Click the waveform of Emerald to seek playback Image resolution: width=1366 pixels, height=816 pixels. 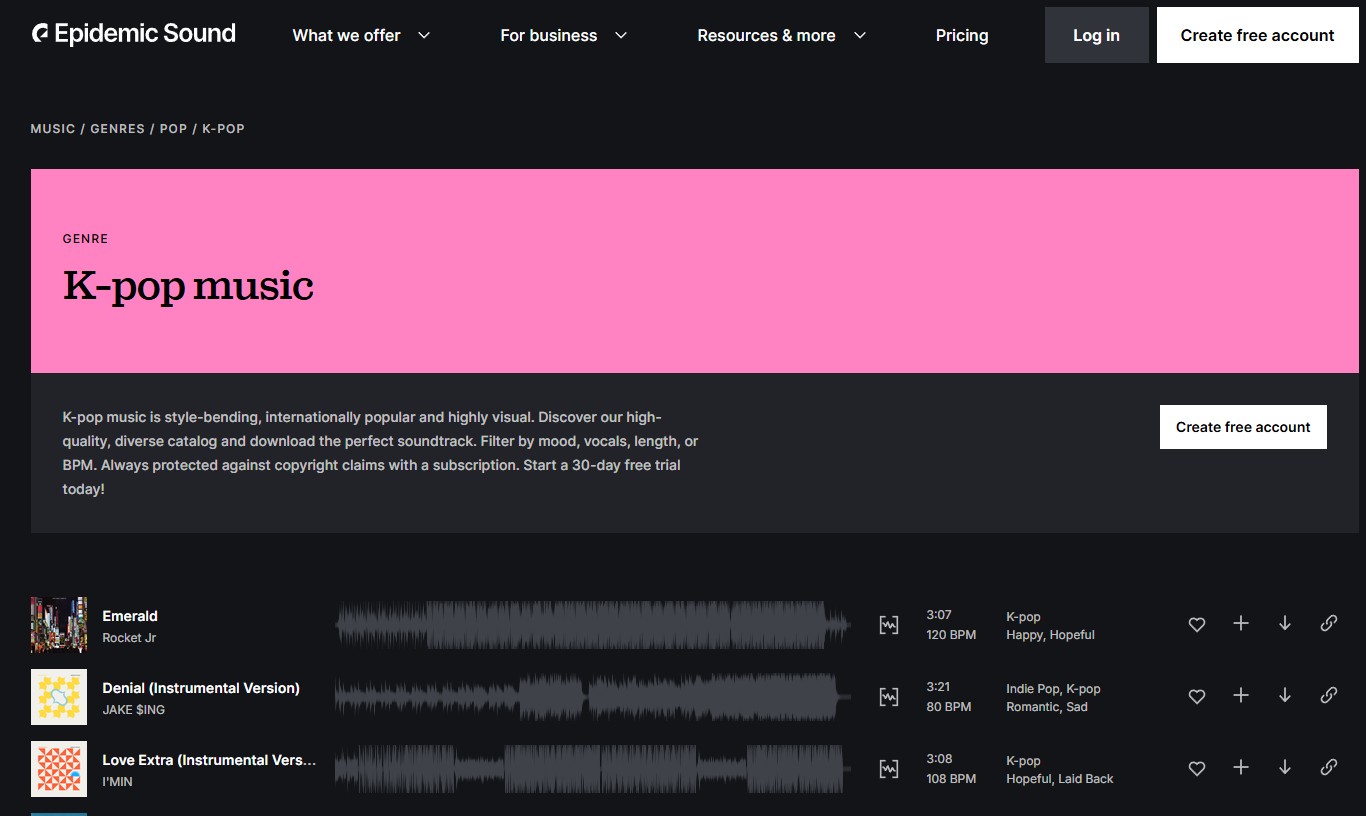click(x=592, y=624)
